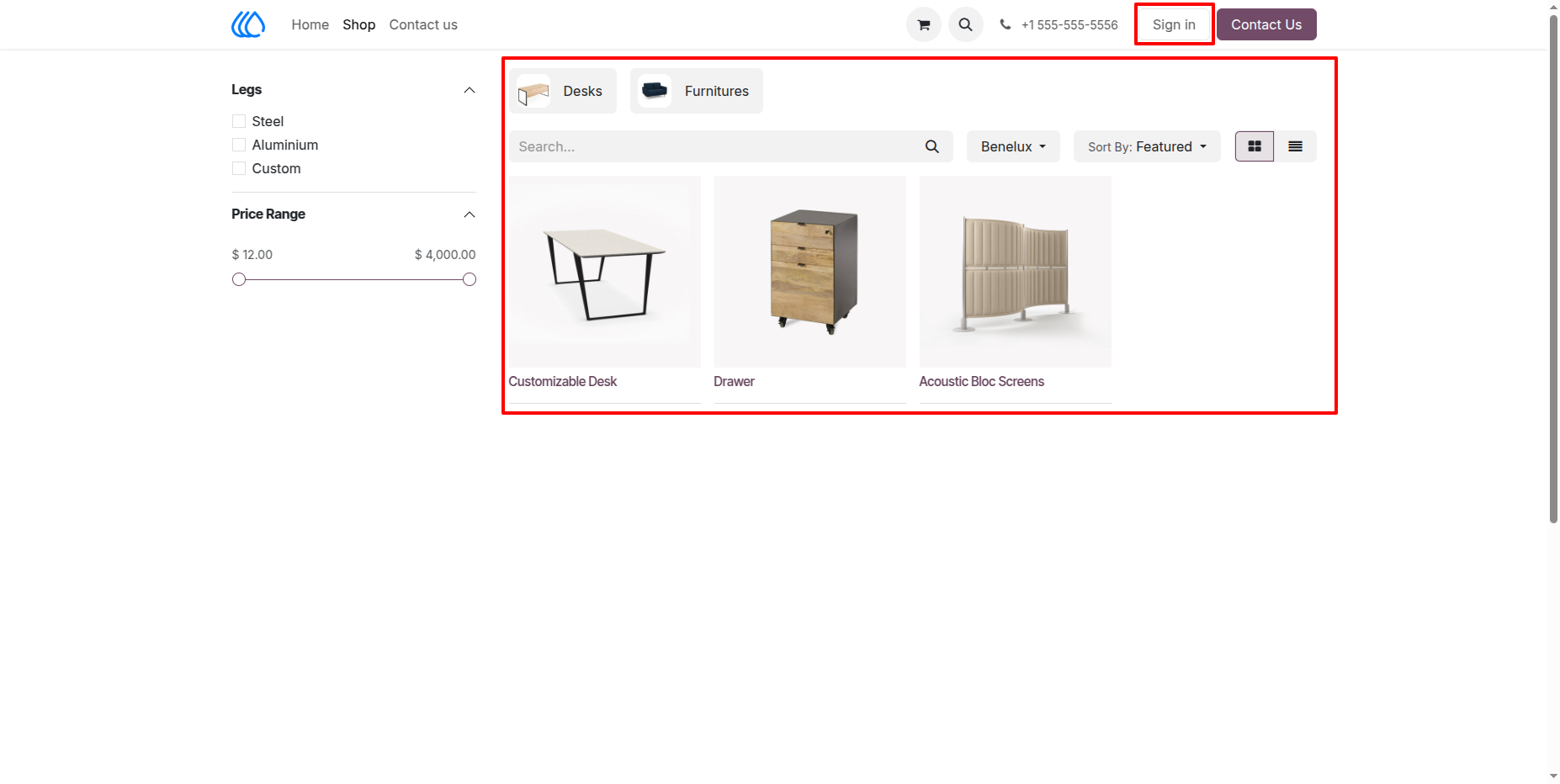This screenshot has height=784, width=1560.
Task: Switch to list view layout
Action: click(1295, 146)
